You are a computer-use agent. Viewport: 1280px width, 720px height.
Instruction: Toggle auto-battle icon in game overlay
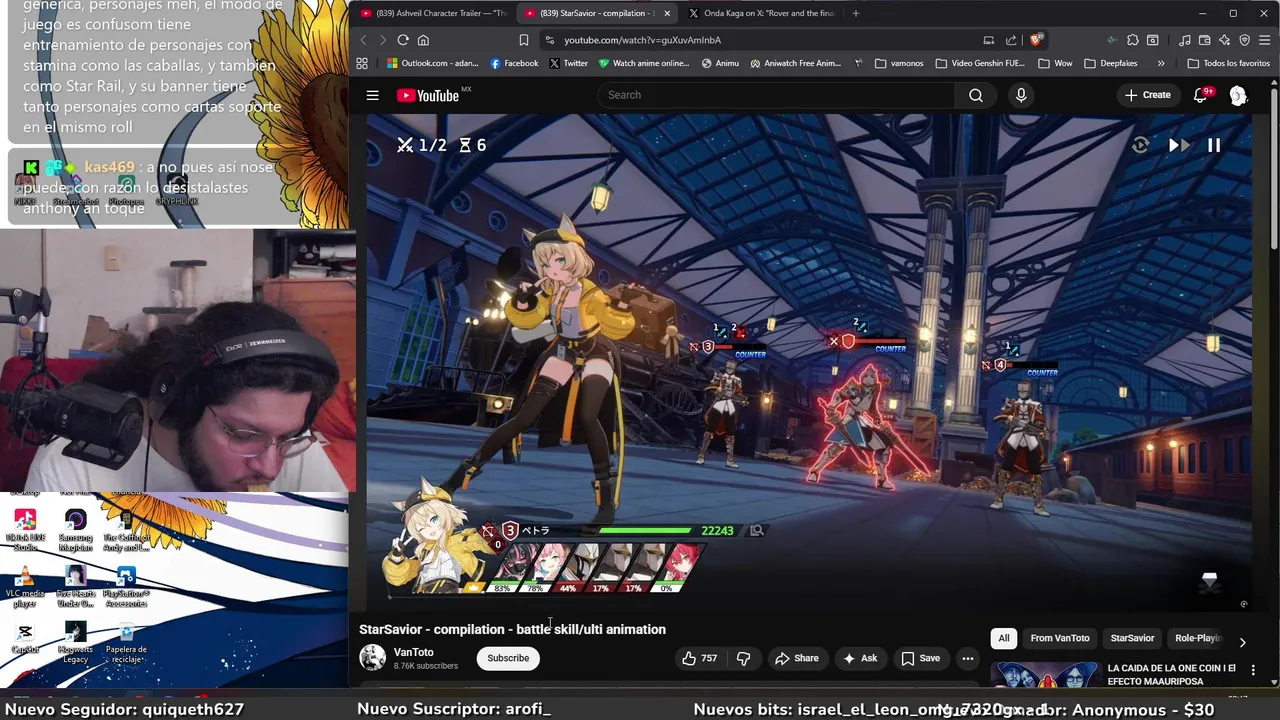point(1141,145)
